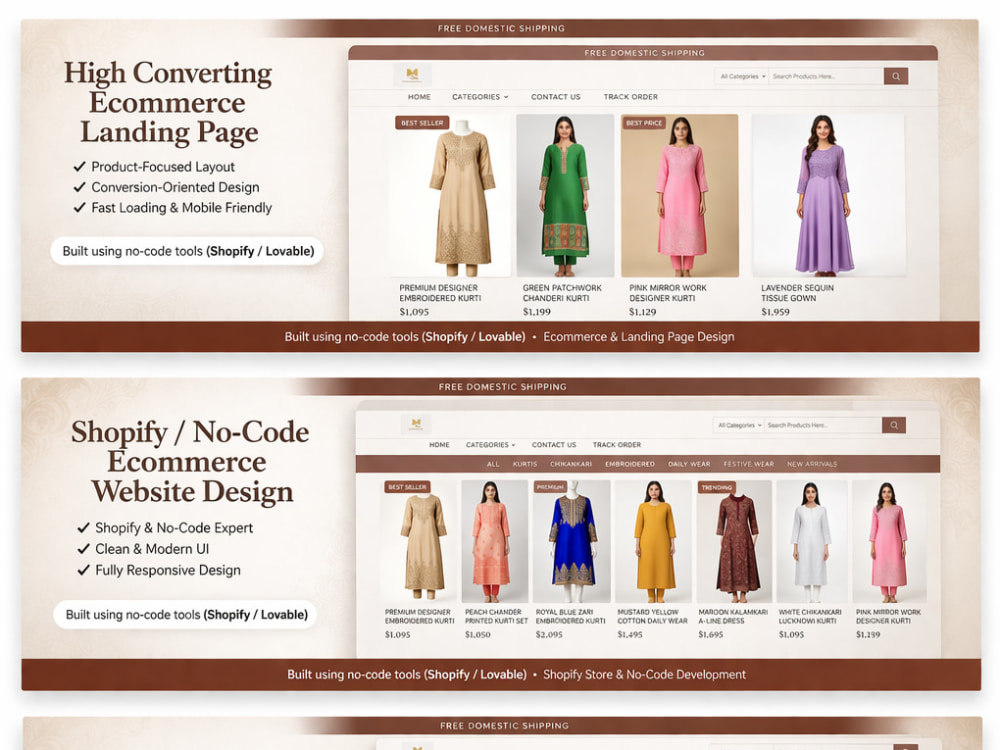Open All Categories dropdown in top mockup

[x=742, y=77]
